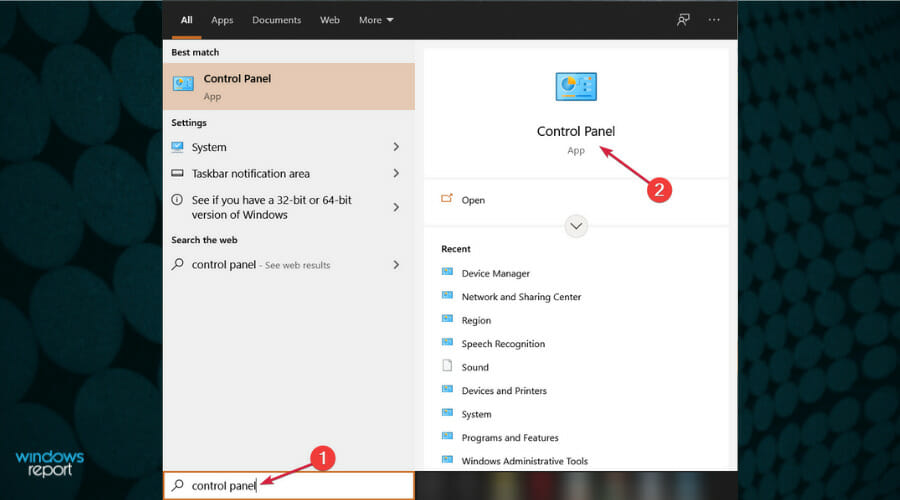900x500 pixels.
Task: Click System icon in Recent list
Action: click(447, 413)
